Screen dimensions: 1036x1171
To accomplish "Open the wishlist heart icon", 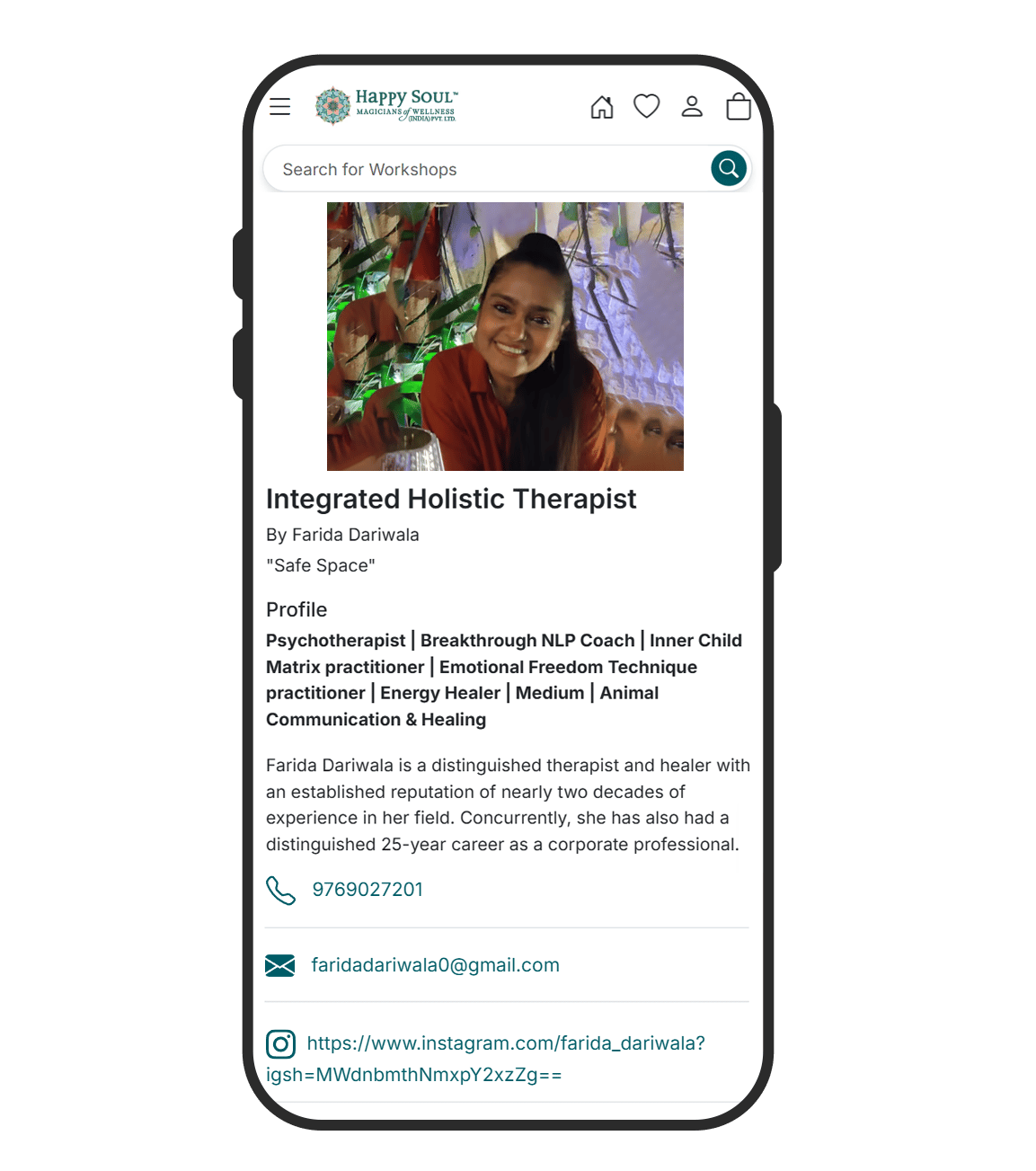I will (647, 106).
